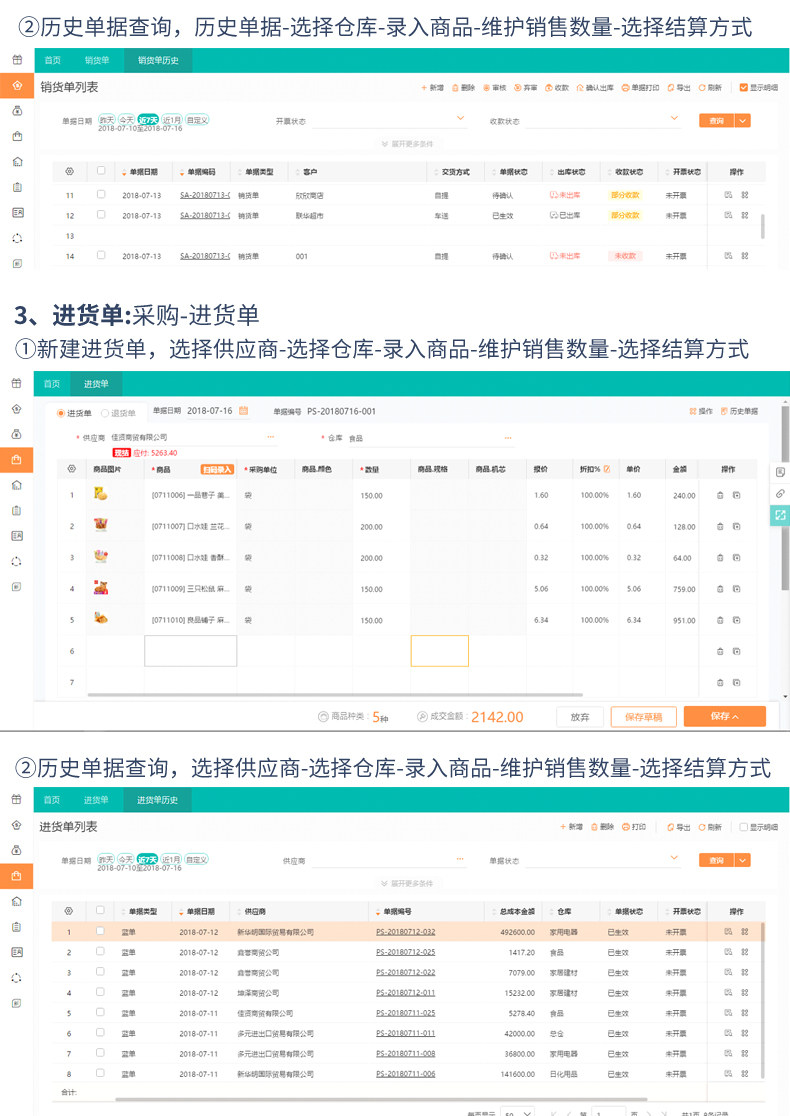Switch to the 进货单历史 tab

[157, 800]
